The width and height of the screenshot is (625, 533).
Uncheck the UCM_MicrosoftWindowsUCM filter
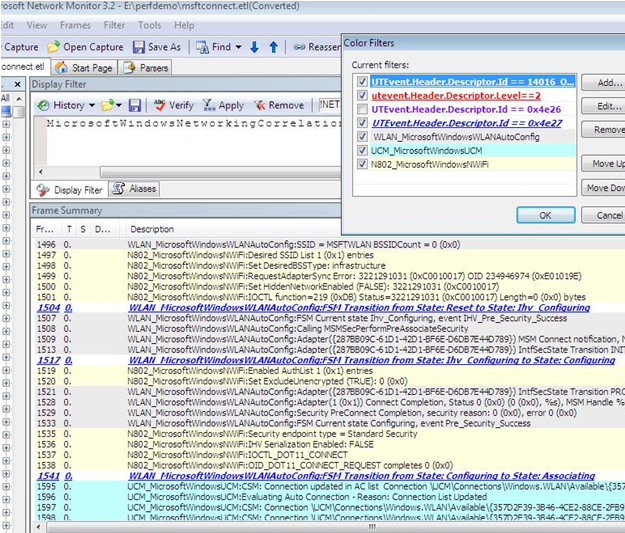tap(362, 150)
